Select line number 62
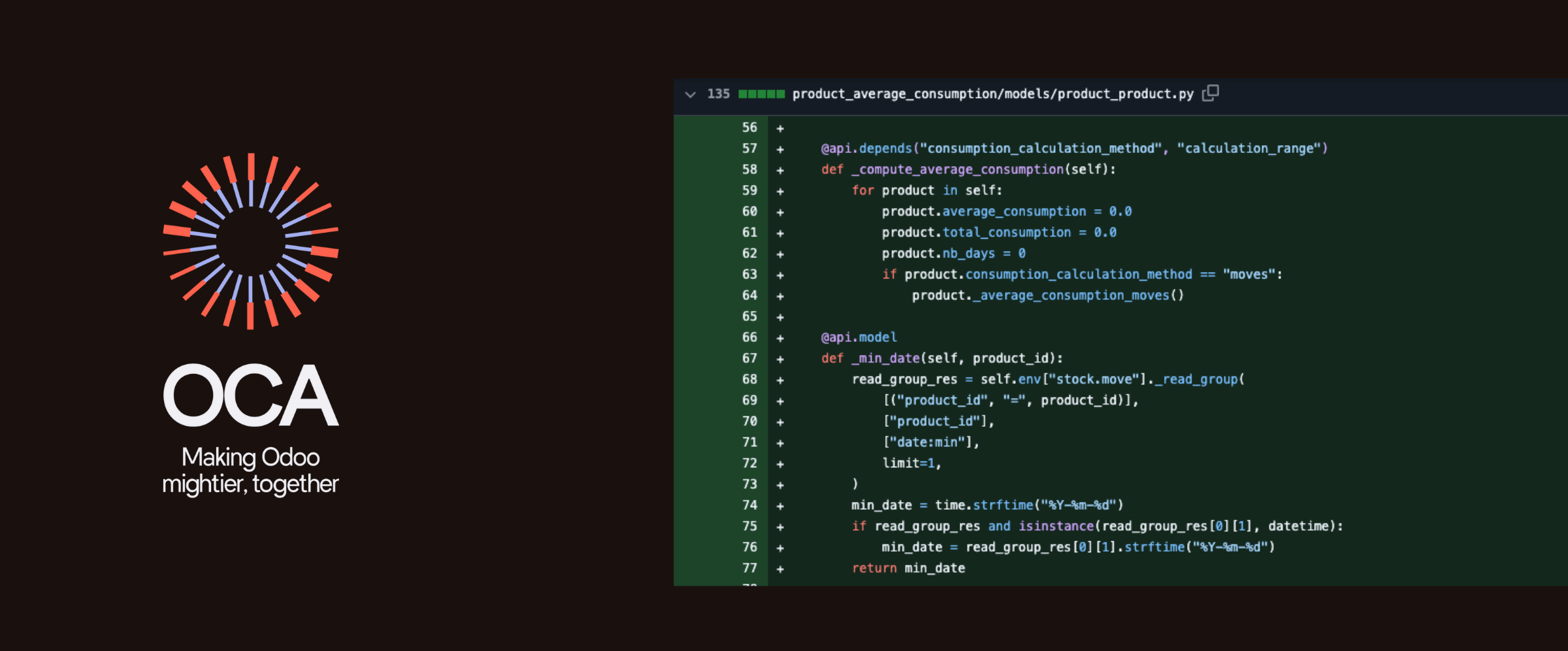This screenshot has width=1568, height=651. (x=749, y=253)
